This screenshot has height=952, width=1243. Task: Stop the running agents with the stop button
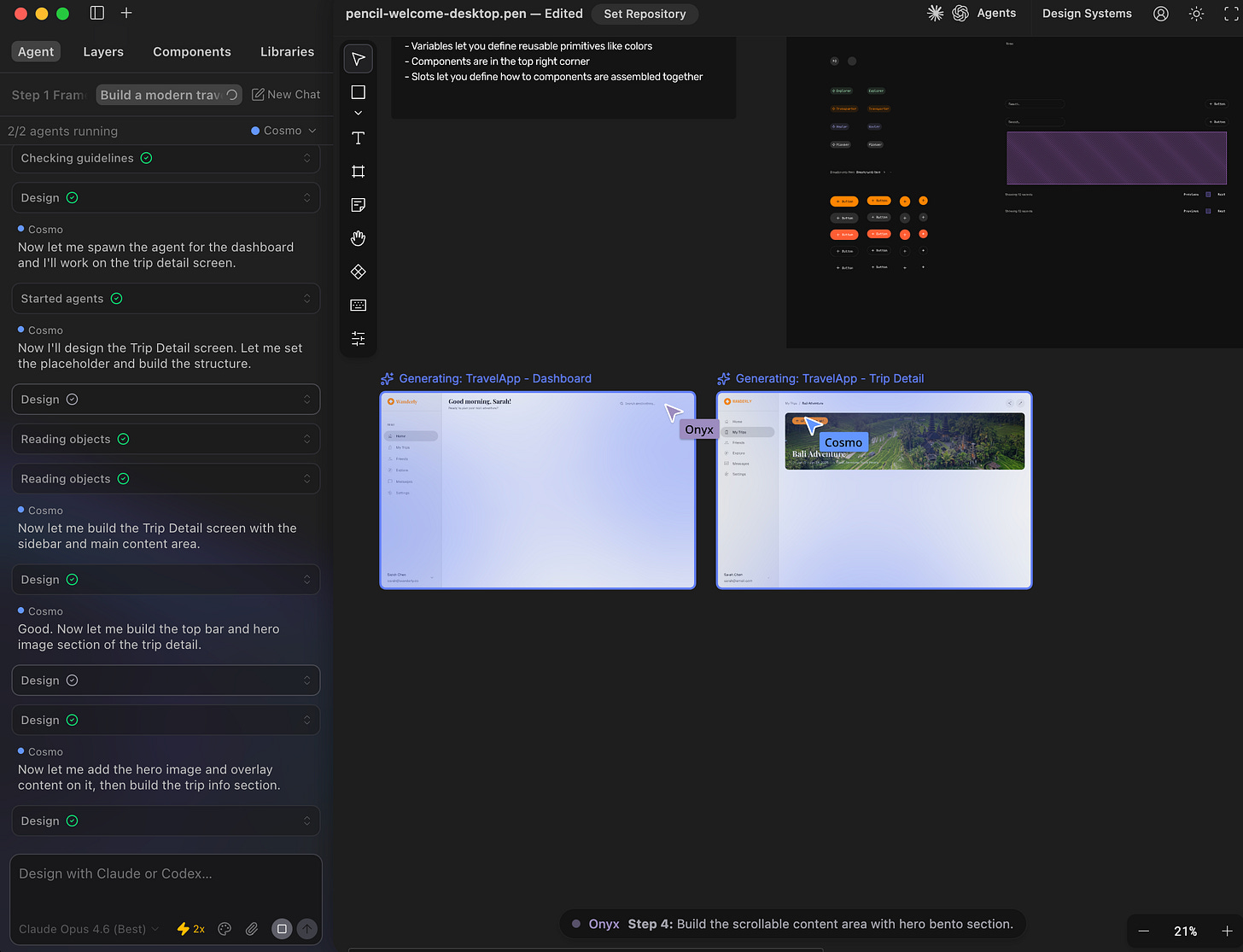coord(282,929)
